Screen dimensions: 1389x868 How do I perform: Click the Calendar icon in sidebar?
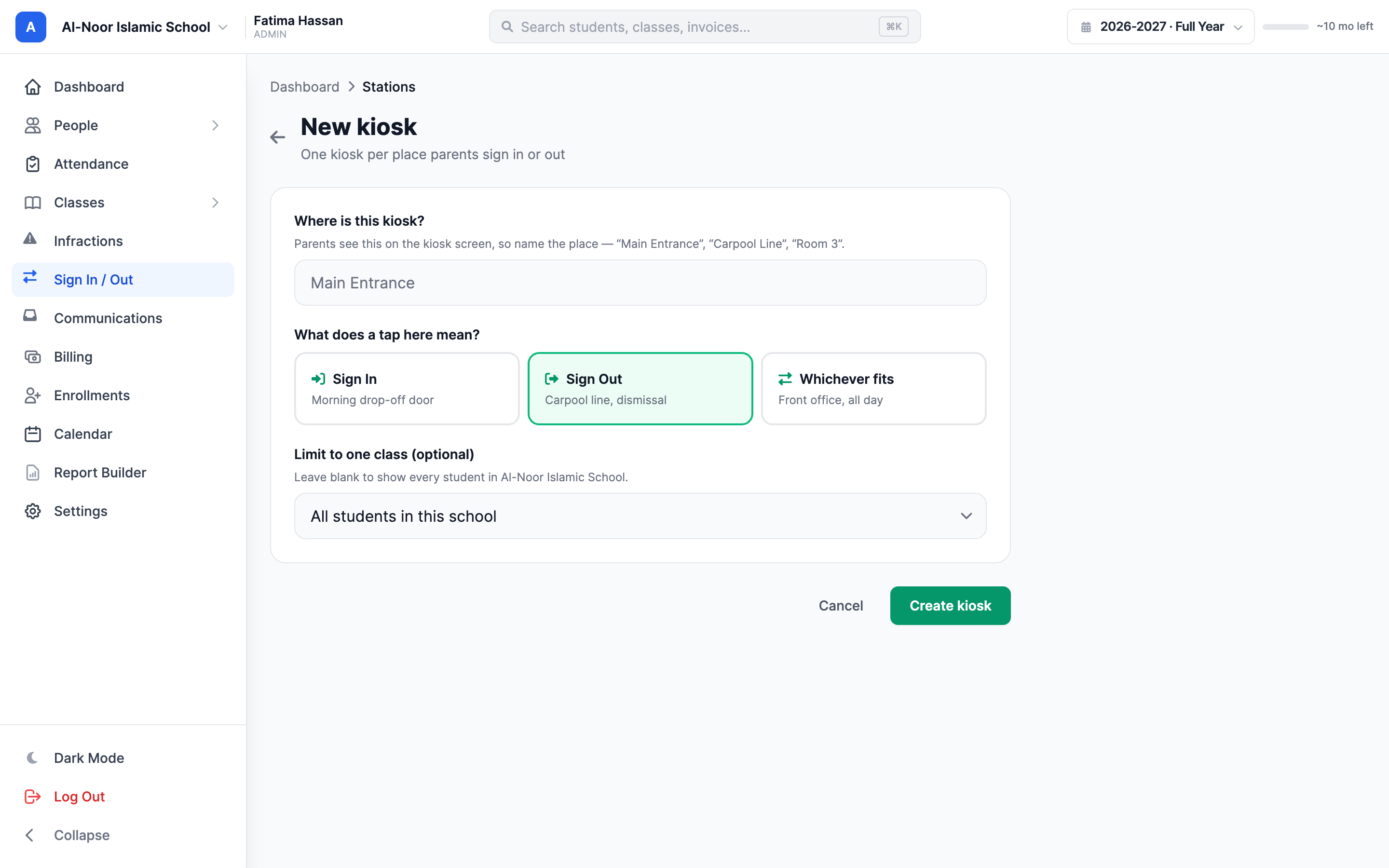[x=33, y=434]
